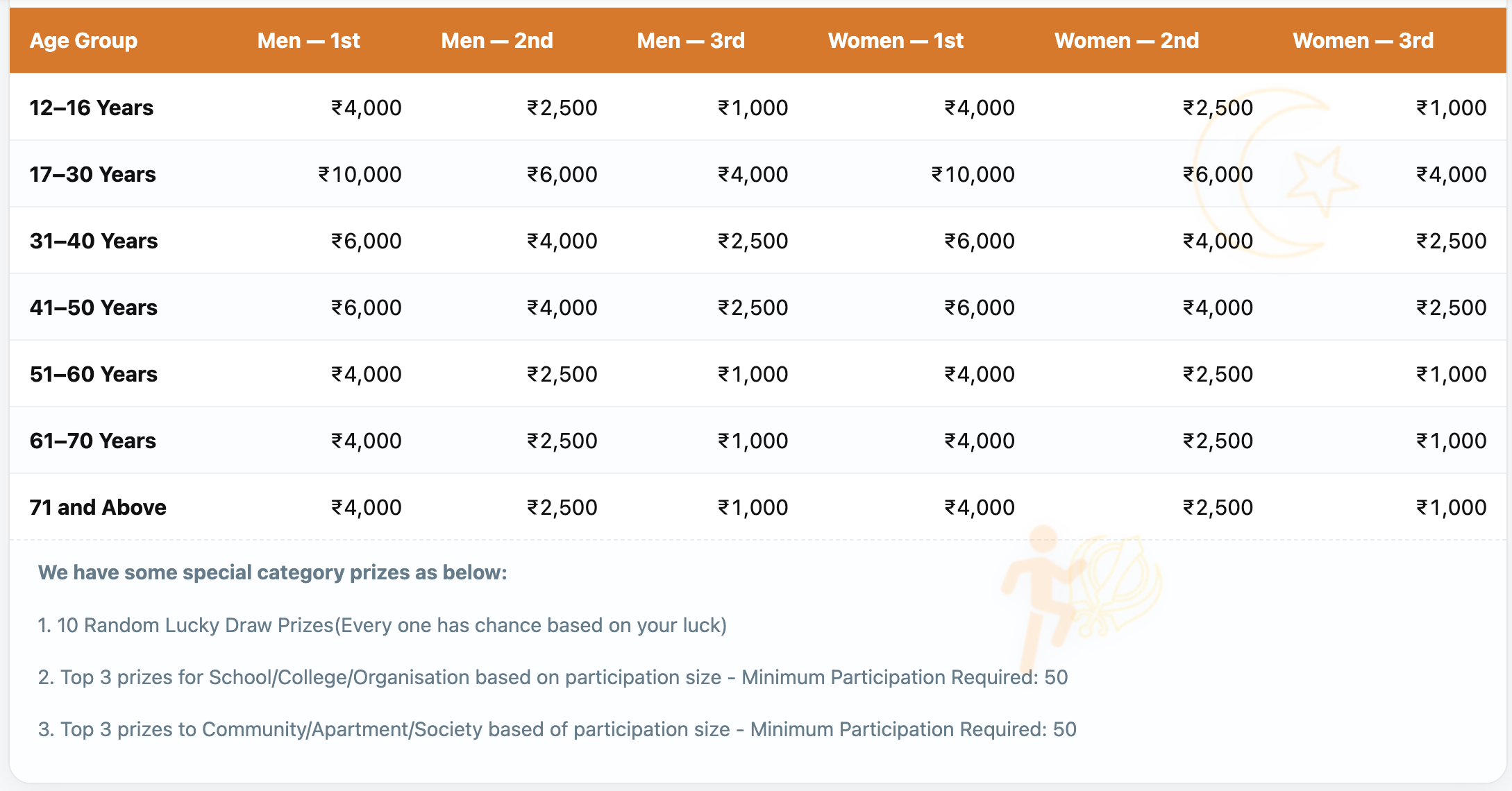Click the Random Lucky Draw Prizes line
Screen dimensions: 1512x791
[382, 625]
